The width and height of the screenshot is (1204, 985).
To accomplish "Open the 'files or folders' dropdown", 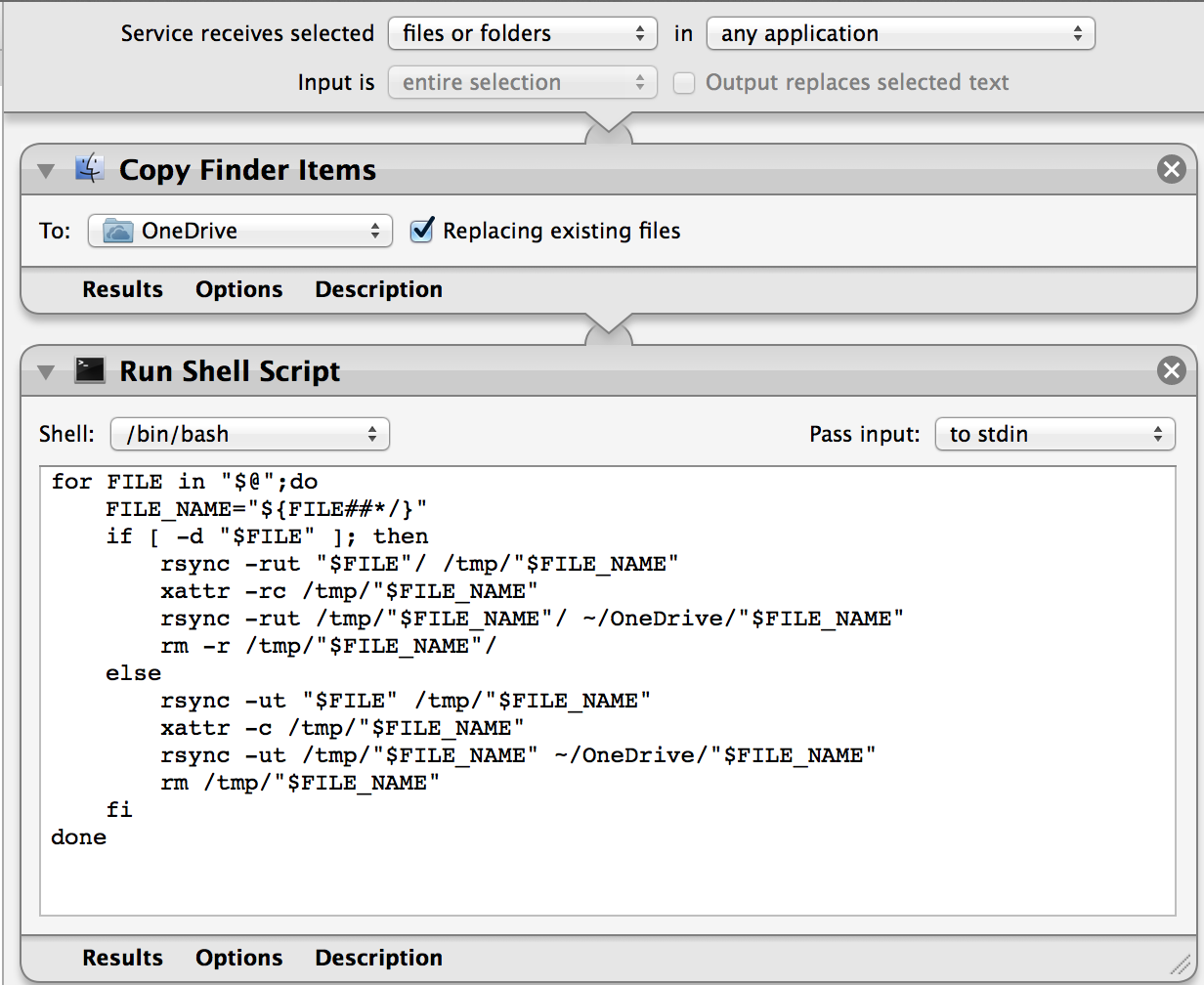I will coord(523,33).
